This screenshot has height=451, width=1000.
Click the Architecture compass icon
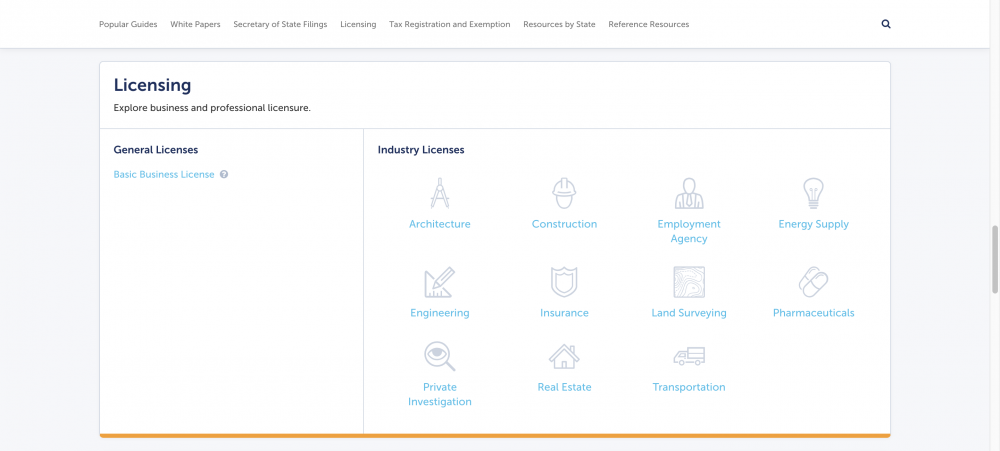click(x=439, y=193)
